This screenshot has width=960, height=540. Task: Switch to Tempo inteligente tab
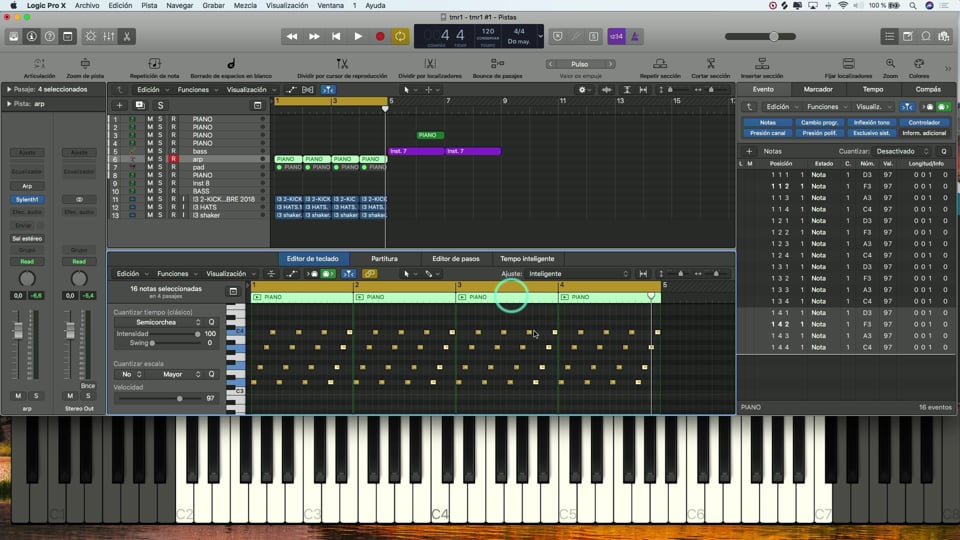click(x=527, y=259)
